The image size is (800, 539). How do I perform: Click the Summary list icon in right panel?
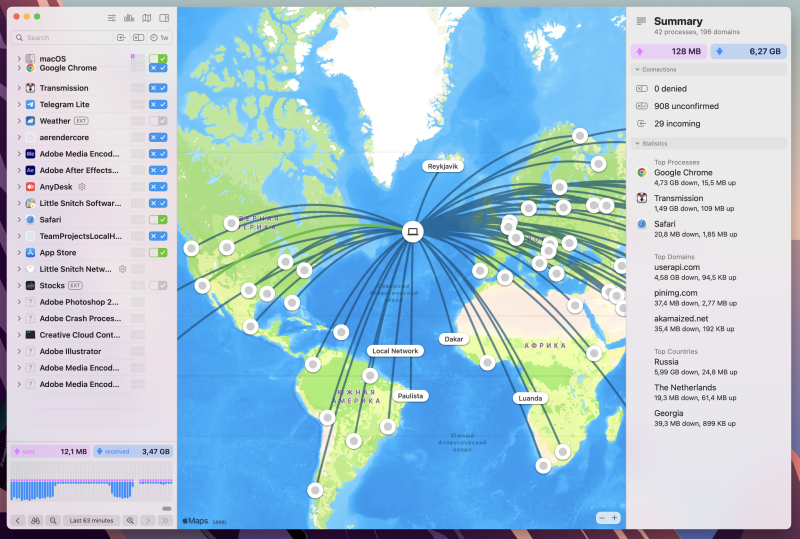point(641,21)
